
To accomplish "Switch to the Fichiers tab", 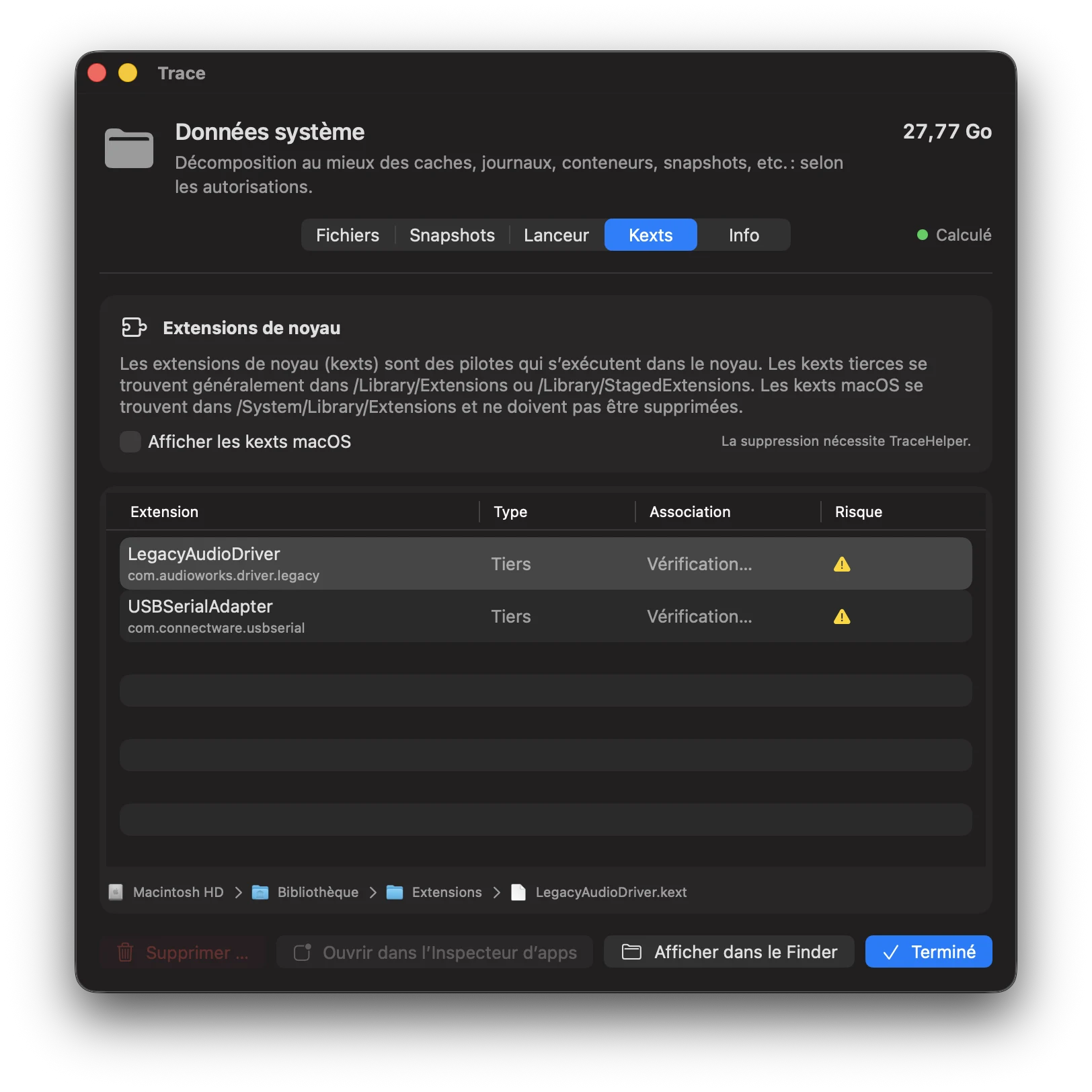I will 348,235.
